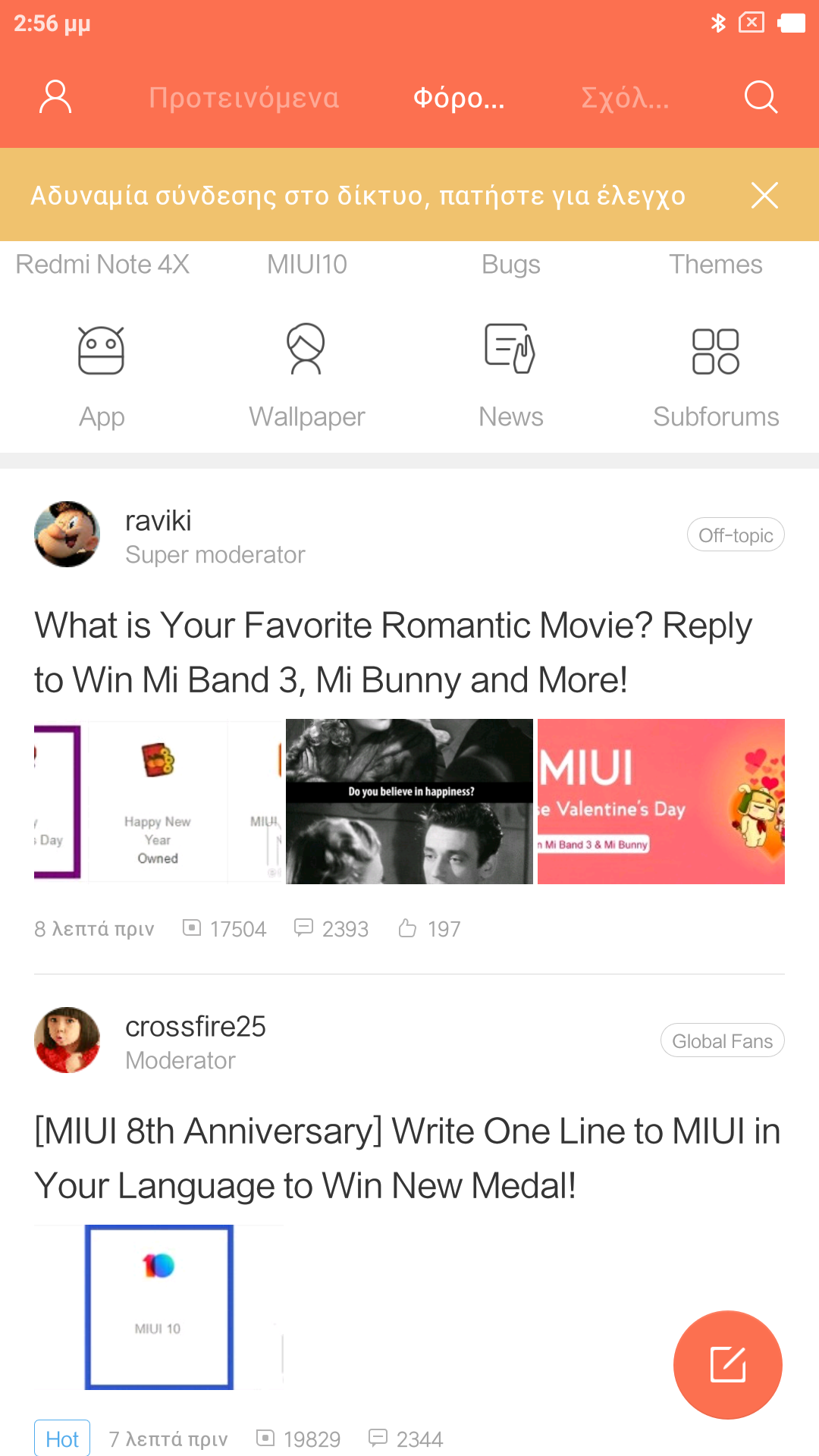
Task: Open the MIUI Valentine's Day image
Action: click(x=661, y=801)
